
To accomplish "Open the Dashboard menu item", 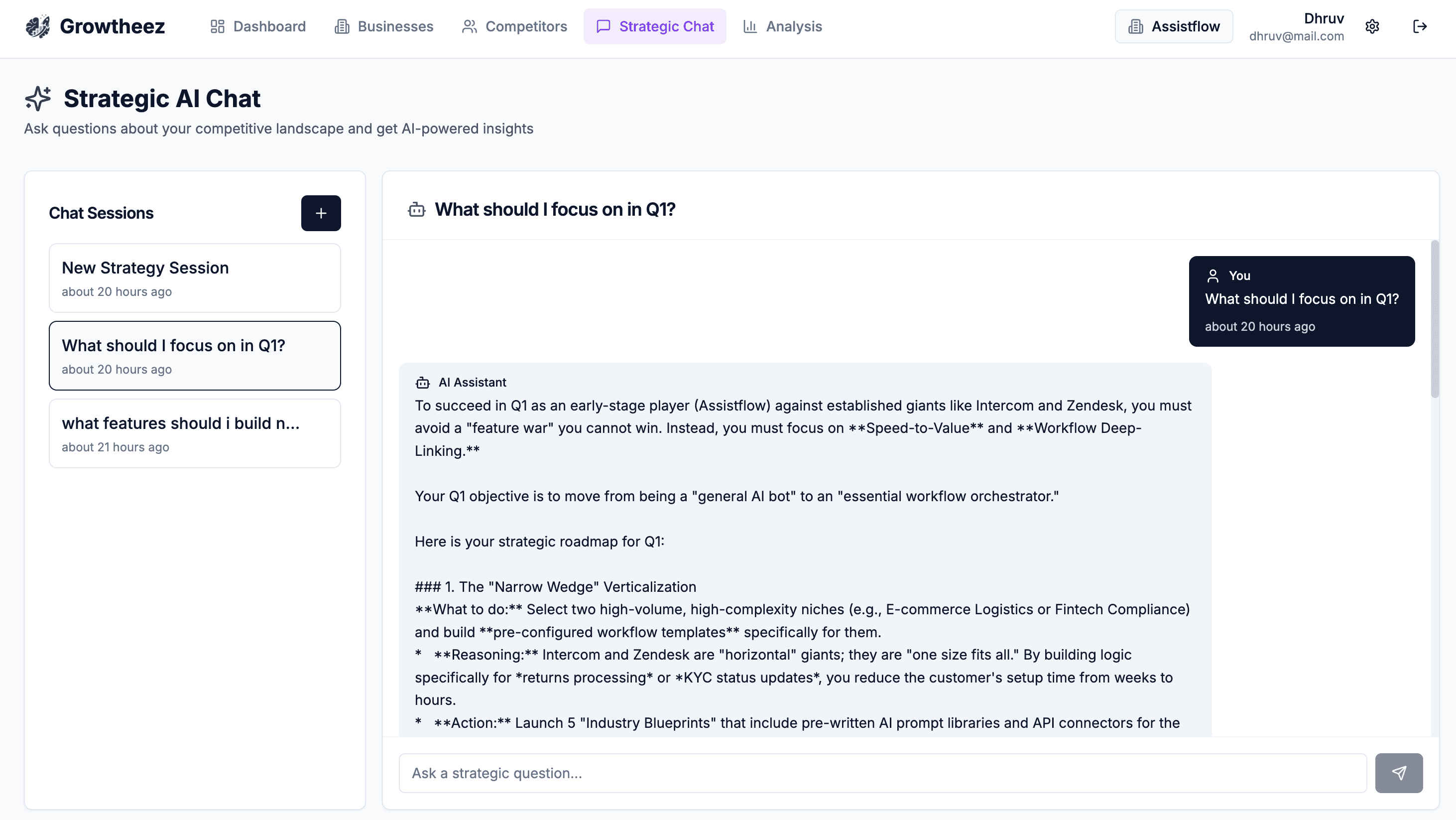I will point(257,26).
